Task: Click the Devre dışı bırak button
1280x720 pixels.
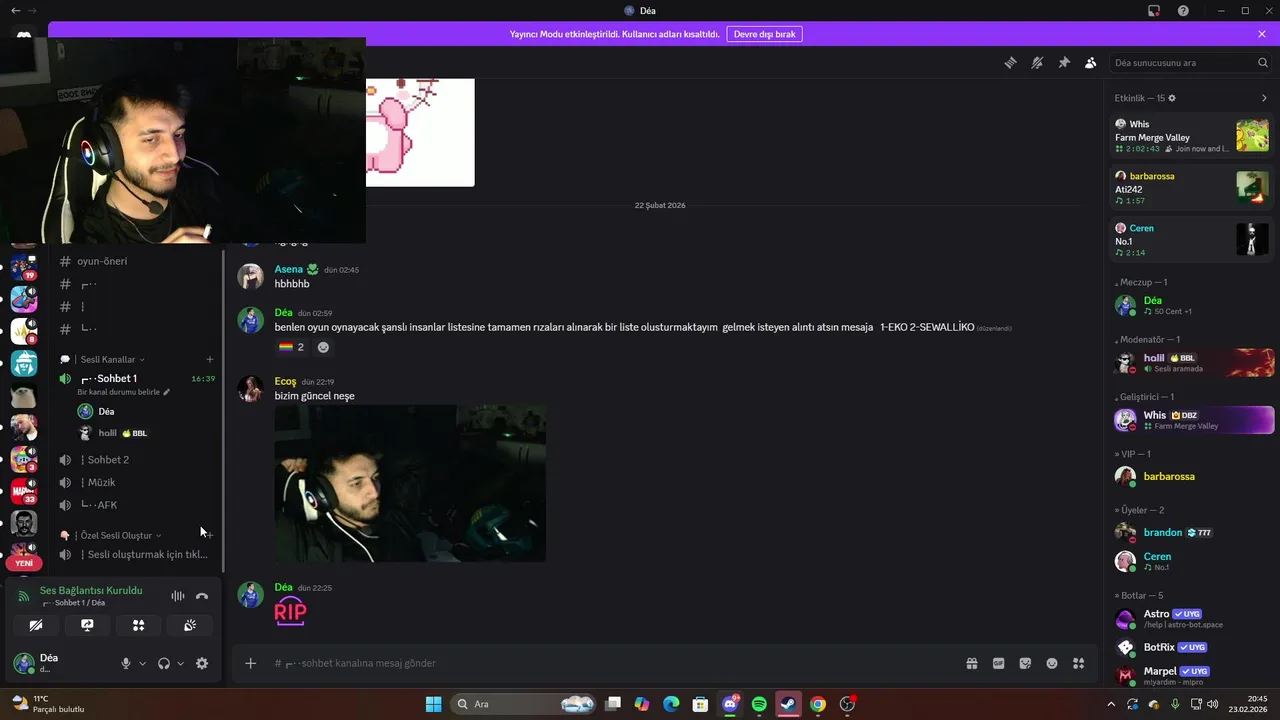Action: coord(764,34)
